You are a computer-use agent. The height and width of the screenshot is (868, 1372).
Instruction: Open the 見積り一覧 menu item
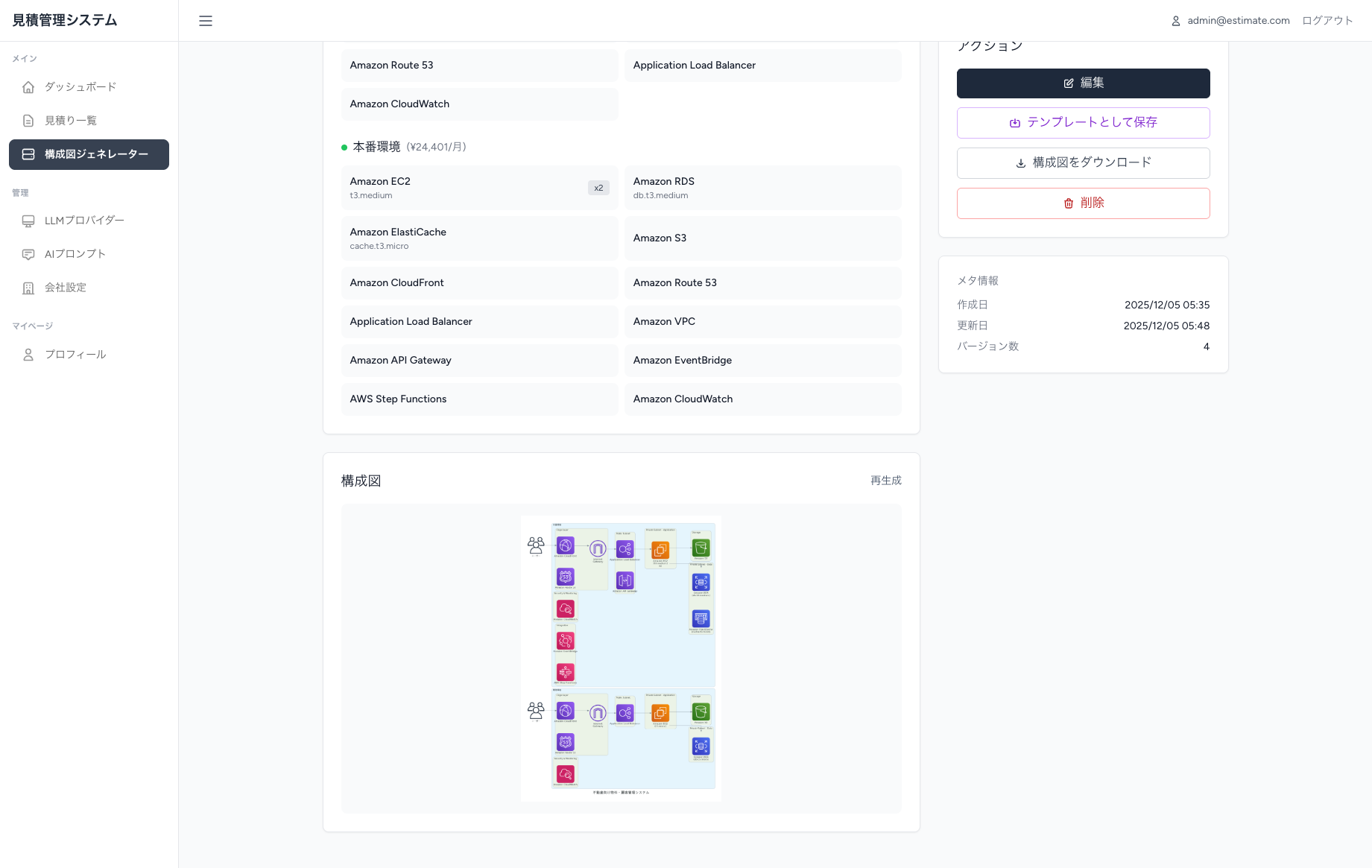click(x=71, y=121)
